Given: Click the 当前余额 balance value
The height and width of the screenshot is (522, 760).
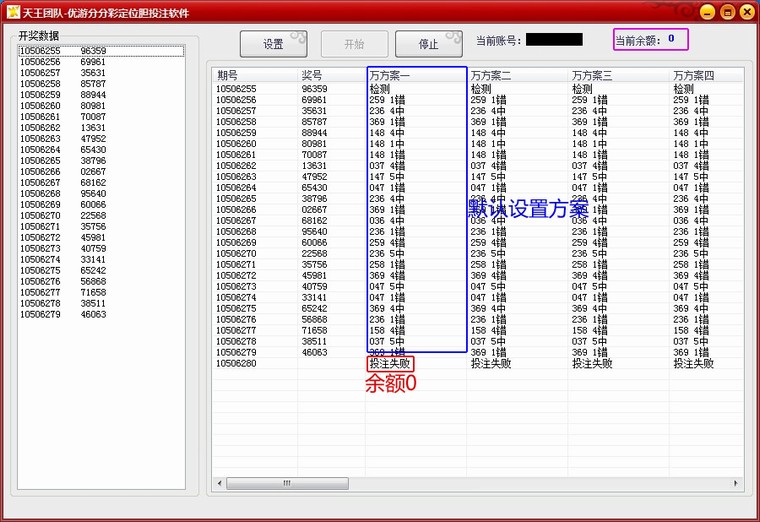Looking at the screenshot, I should [671, 39].
